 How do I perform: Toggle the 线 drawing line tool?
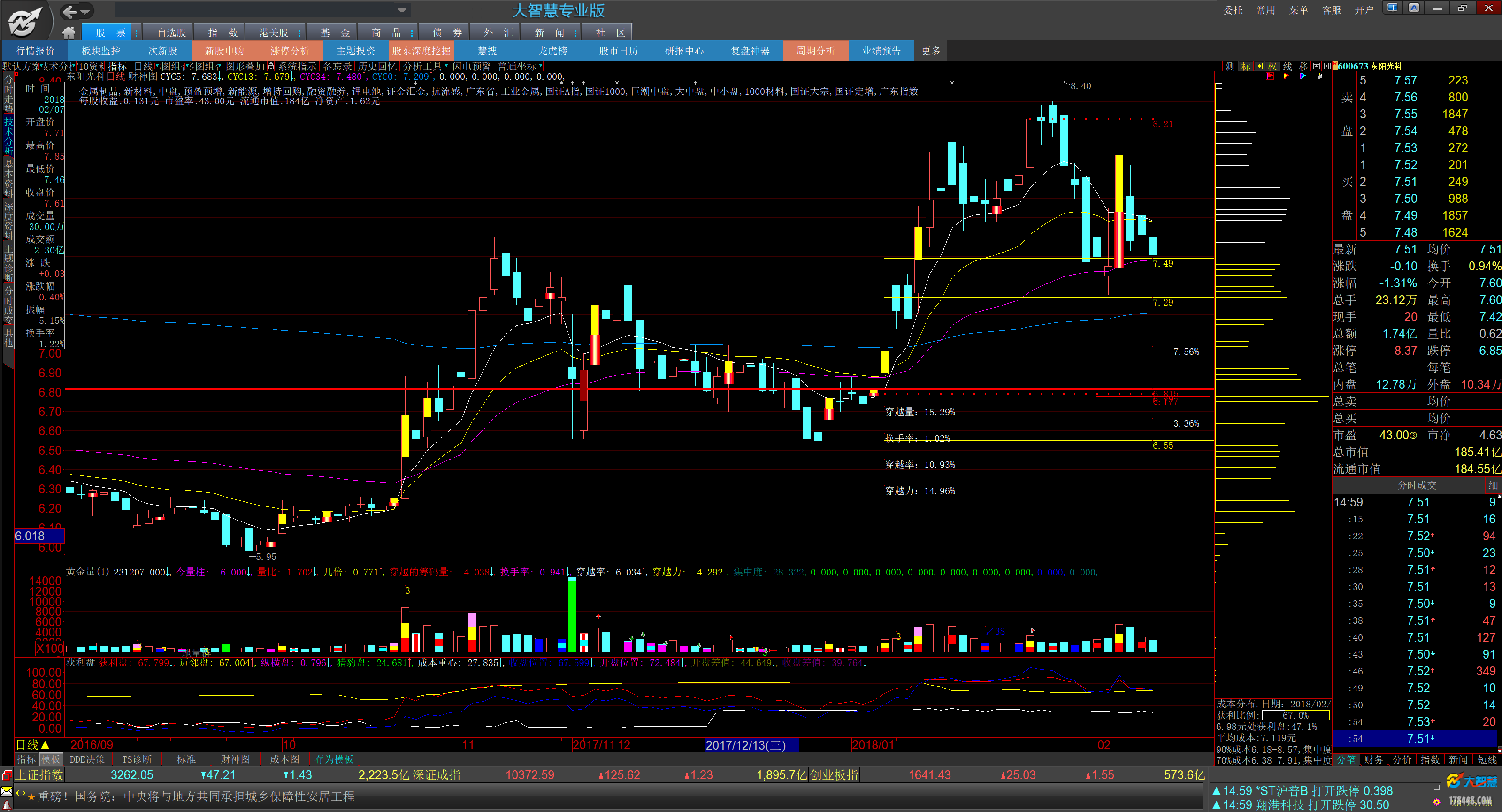[x=1287, y=67]
